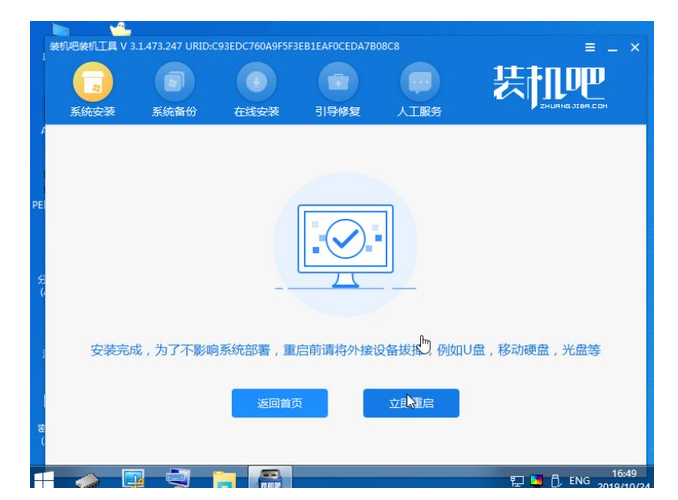Open the 在线安装 download icon

click(256, 82)
